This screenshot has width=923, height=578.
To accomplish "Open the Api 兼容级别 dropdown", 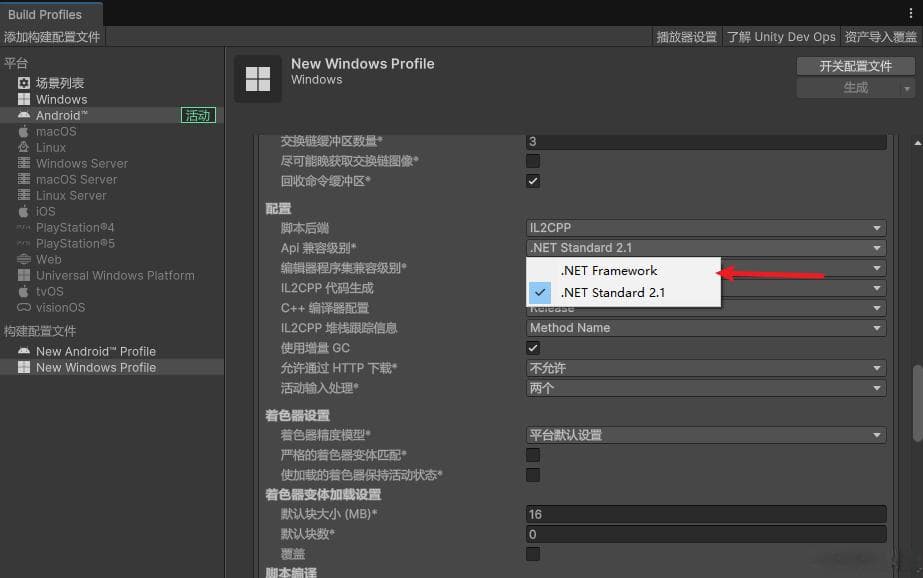I will click(x=706, y=248).
